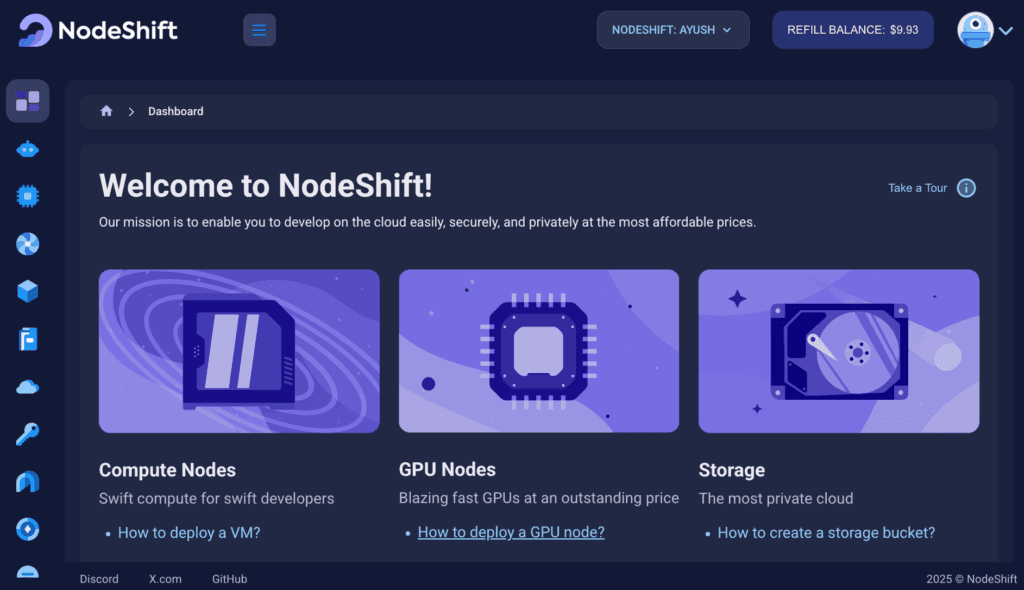Click the REFILL BALANCE: $9.93 button

(852, 30)
